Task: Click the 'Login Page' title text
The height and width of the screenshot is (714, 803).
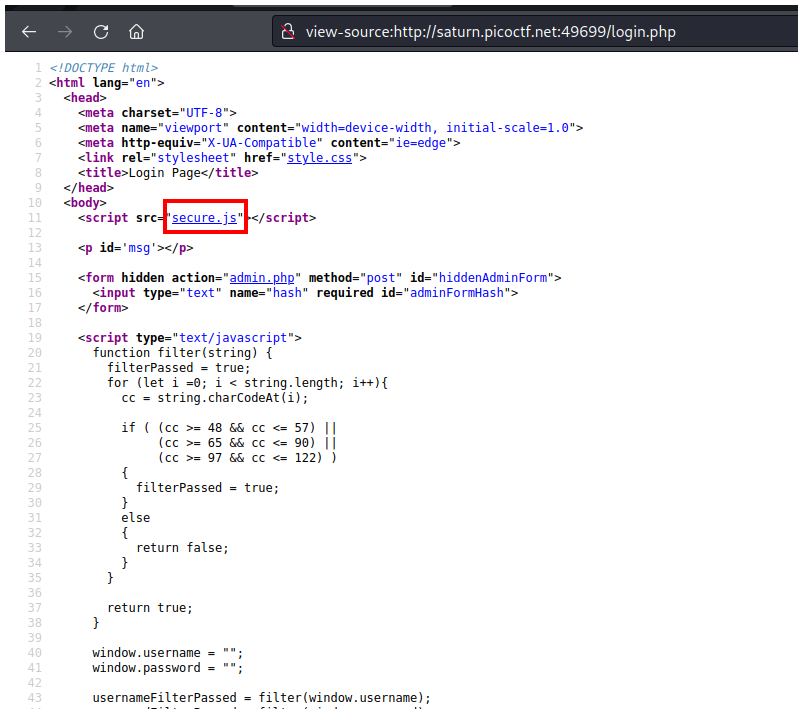Action: [175, 172]
